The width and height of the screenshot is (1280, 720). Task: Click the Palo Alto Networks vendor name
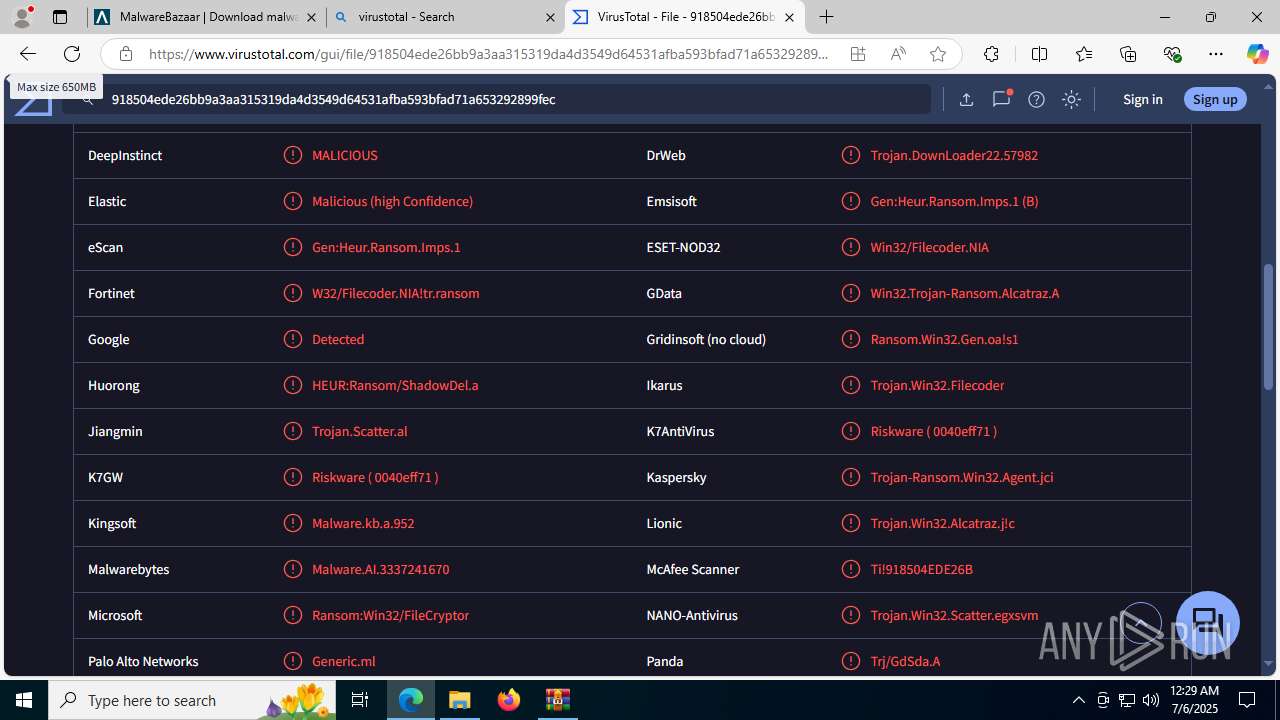[x=143, y=661]
